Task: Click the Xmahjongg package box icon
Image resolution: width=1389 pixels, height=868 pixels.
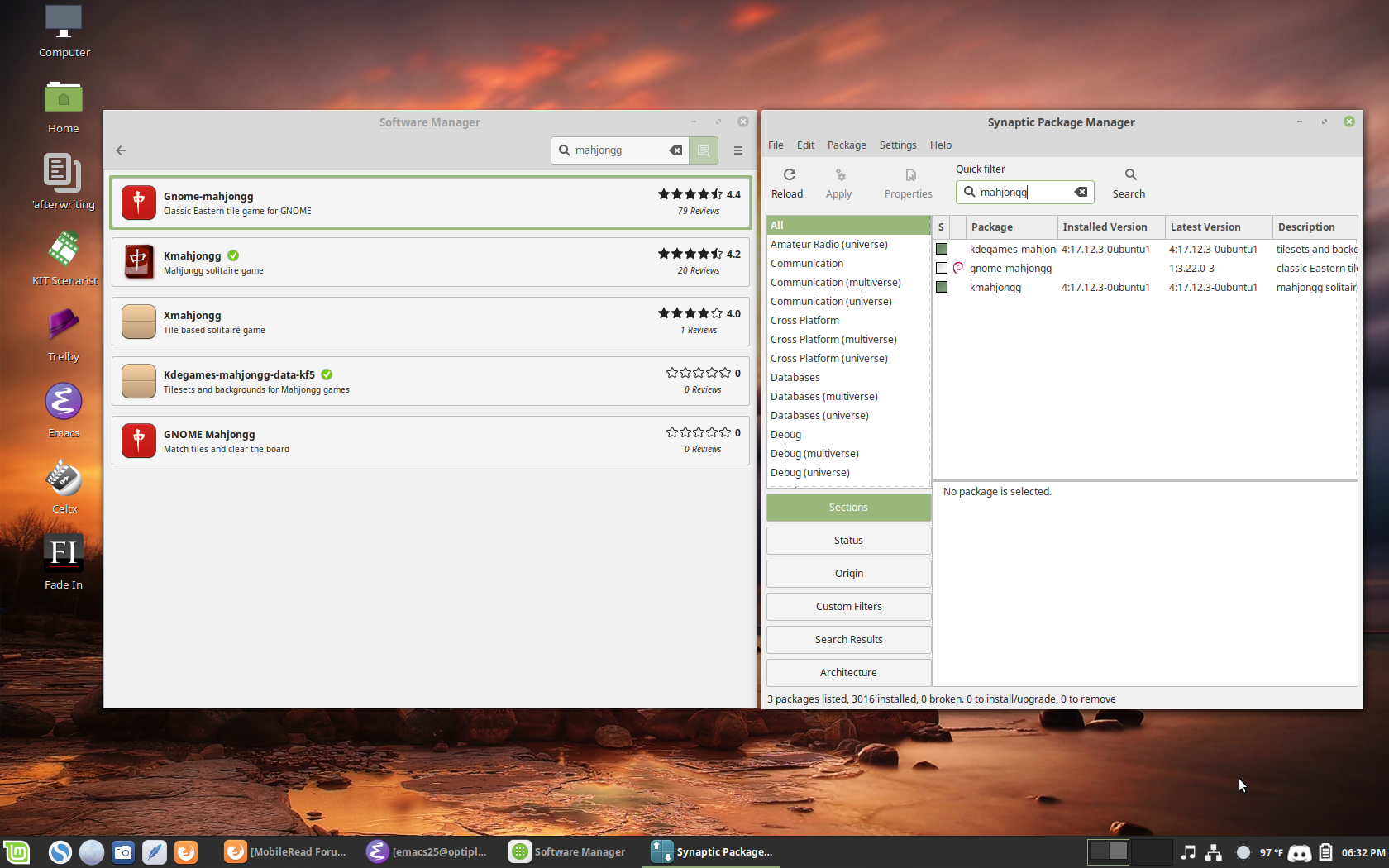Action: [x=139, y=322]
